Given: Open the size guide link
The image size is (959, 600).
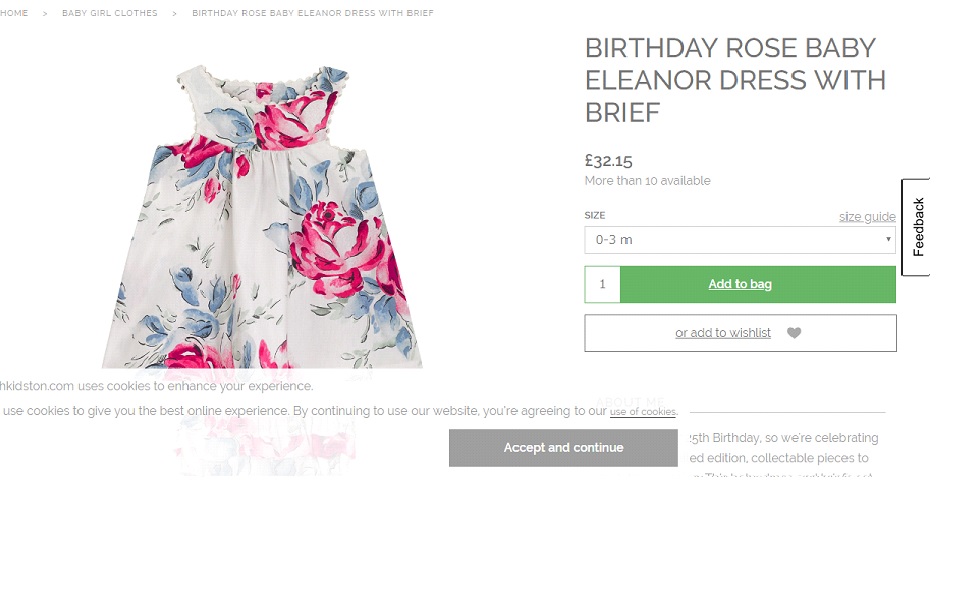Looking at the screenshot, I should (x=867, y=217).
